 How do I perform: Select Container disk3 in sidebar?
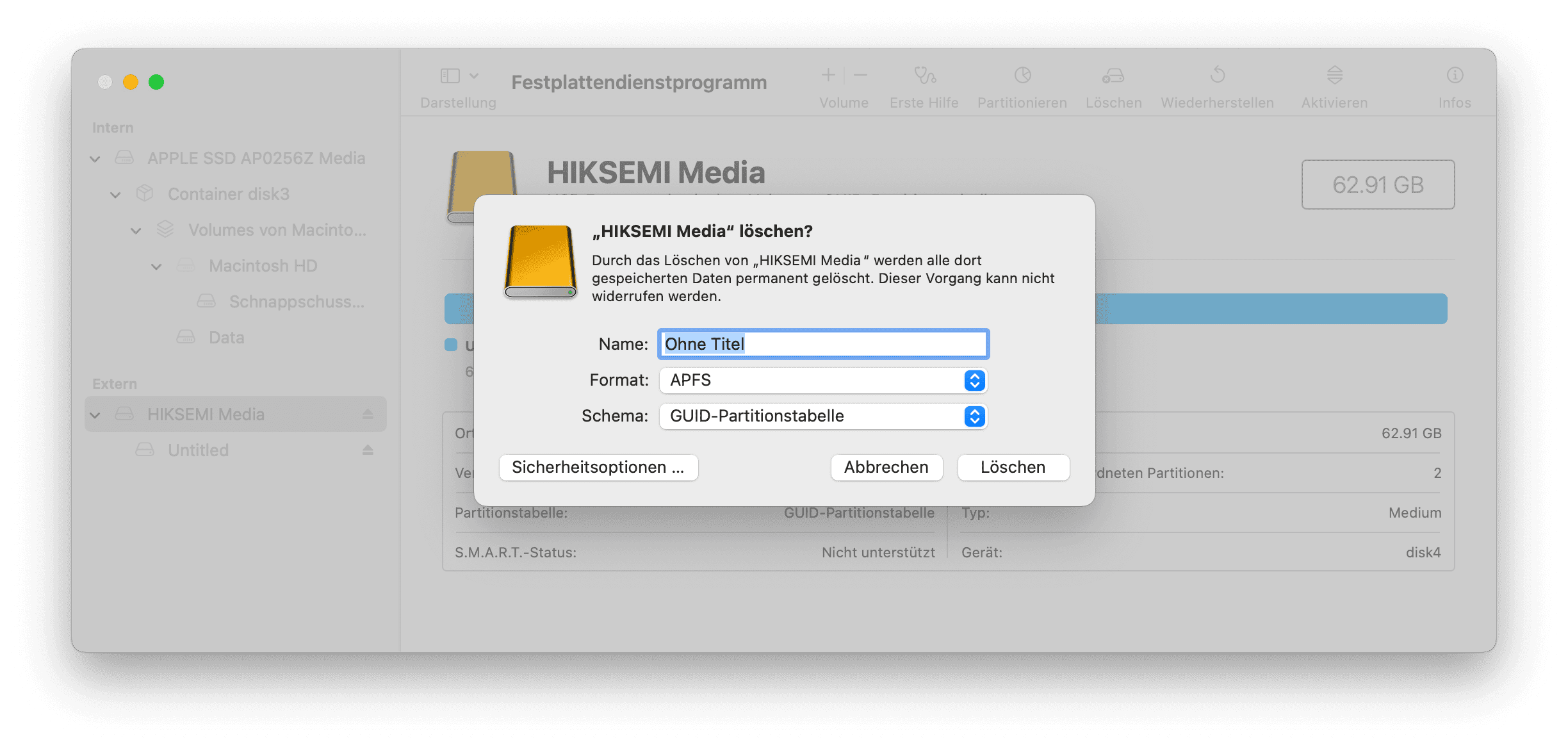(x=236, y=194)
